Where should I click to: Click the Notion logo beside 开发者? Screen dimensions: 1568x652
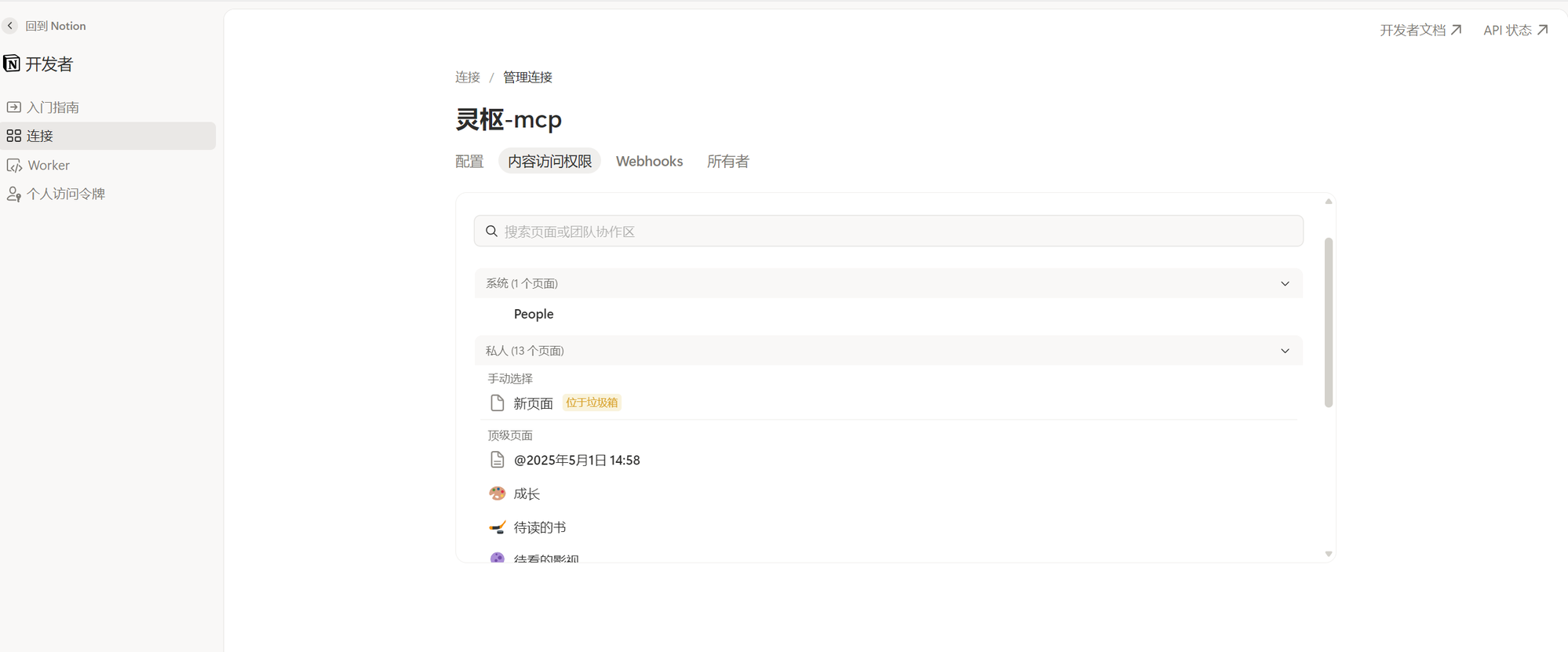pyautogui.click(x=12, y=64)
